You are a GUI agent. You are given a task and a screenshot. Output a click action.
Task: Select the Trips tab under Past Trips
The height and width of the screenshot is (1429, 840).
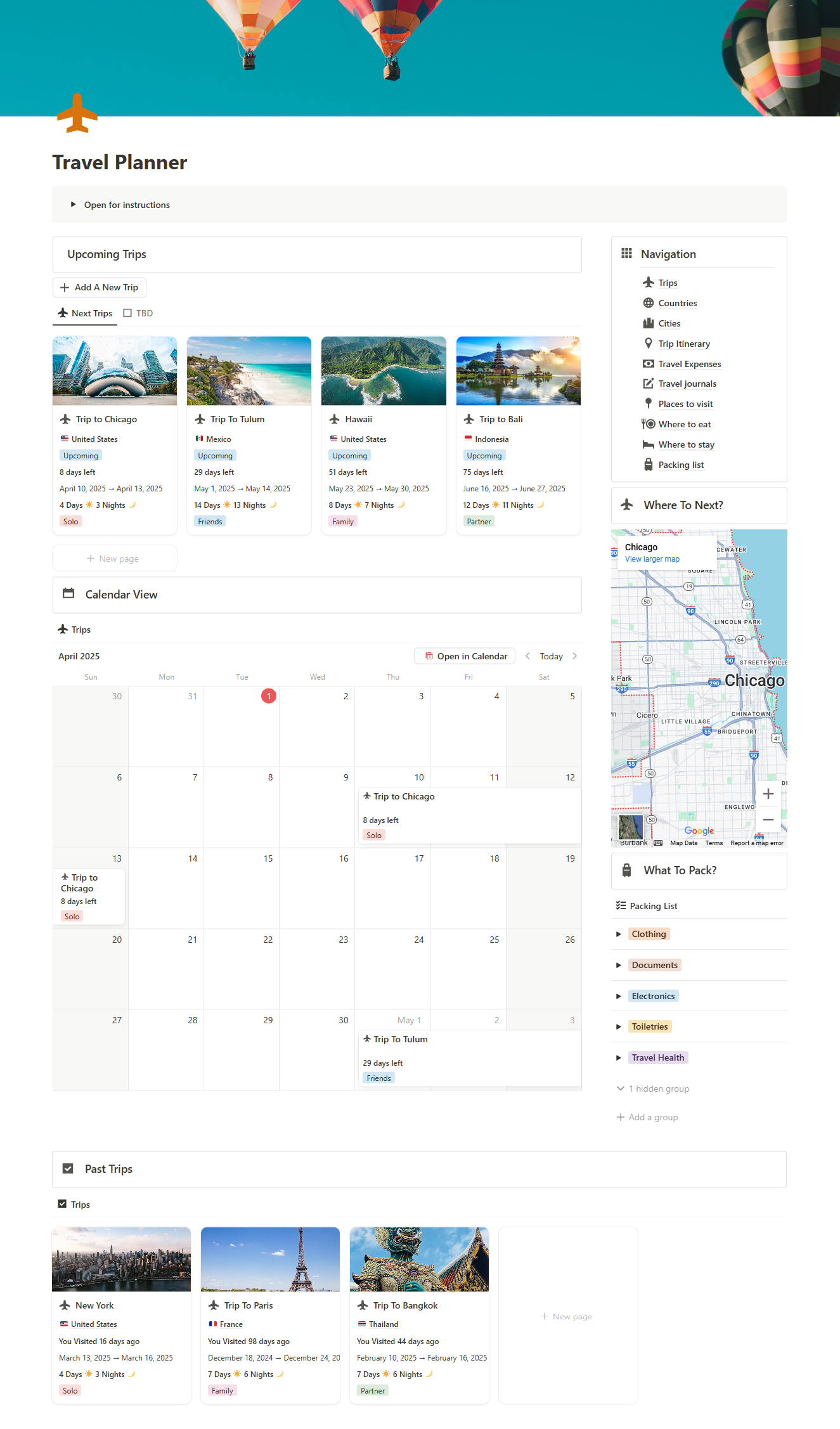click(74, 1205)
